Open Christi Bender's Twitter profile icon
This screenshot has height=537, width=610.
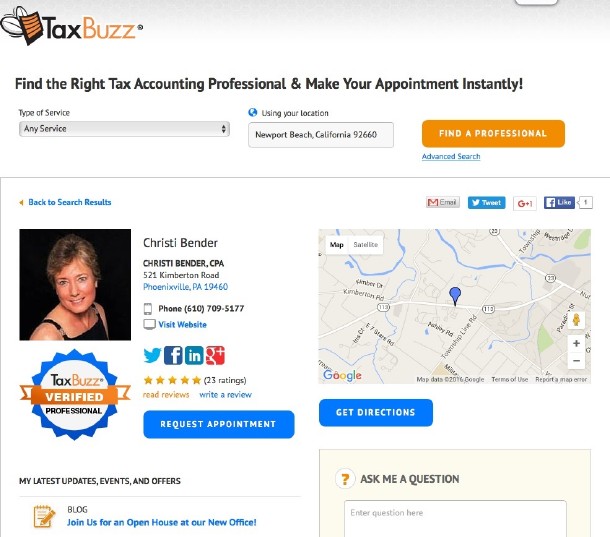coord(152,355)
